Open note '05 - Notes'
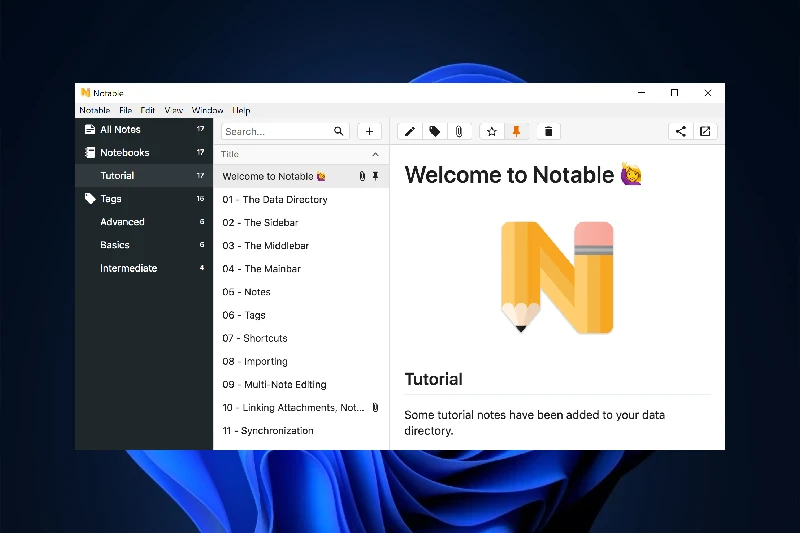 pyautogui.click(x=301, y=292)
